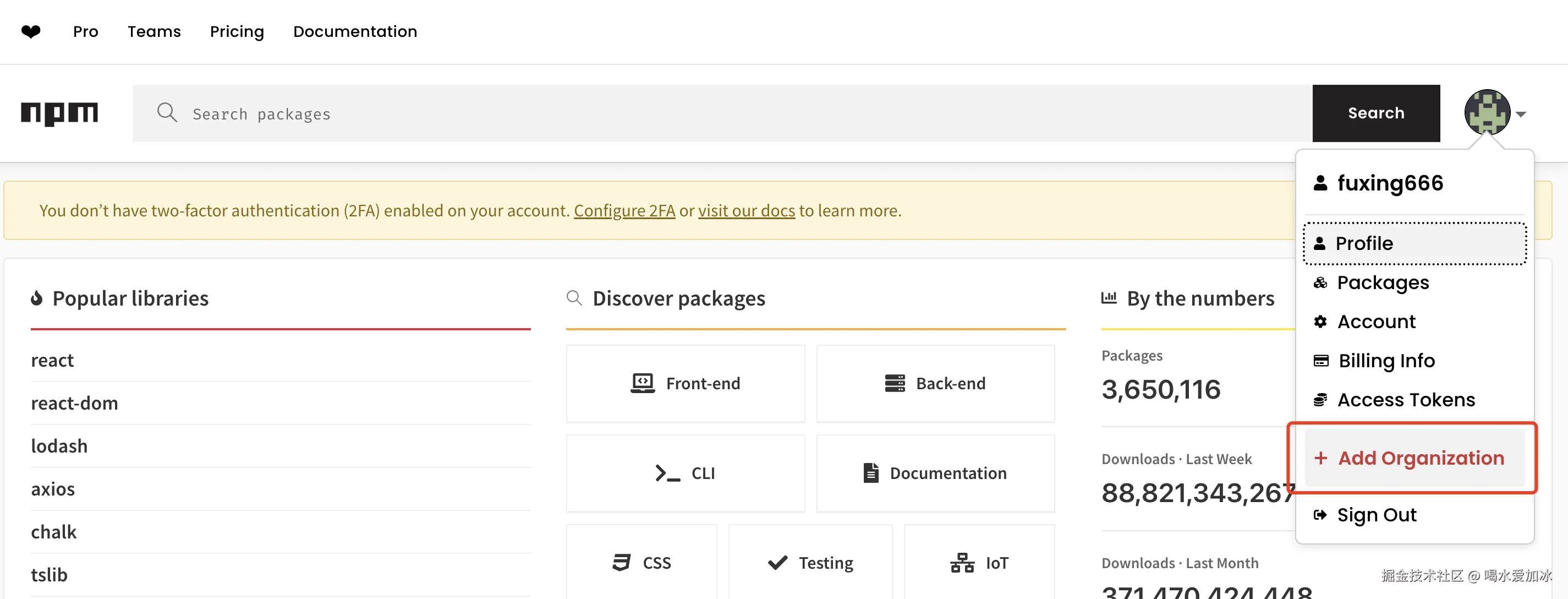This screenshot has height=599, width=1568.
Task: Open the Back-end packages tile
Action: 935,383
